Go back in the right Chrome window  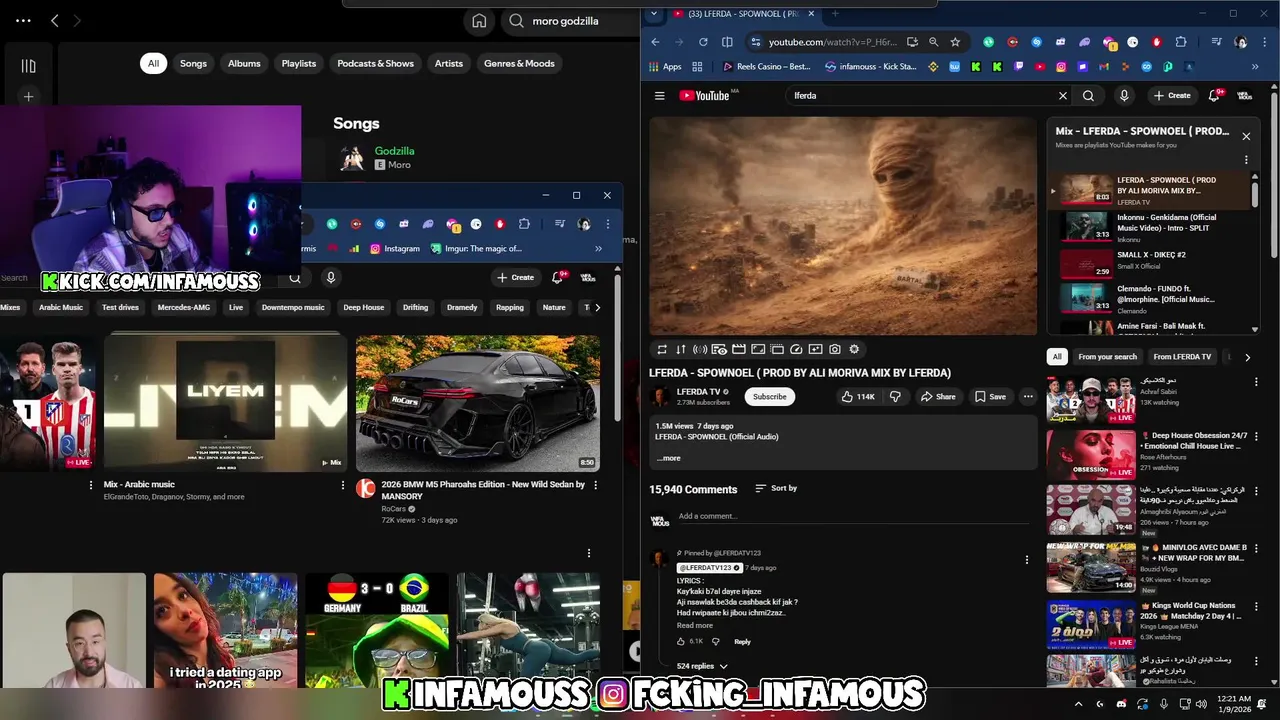pyautogui.click(x=655, y=42)
